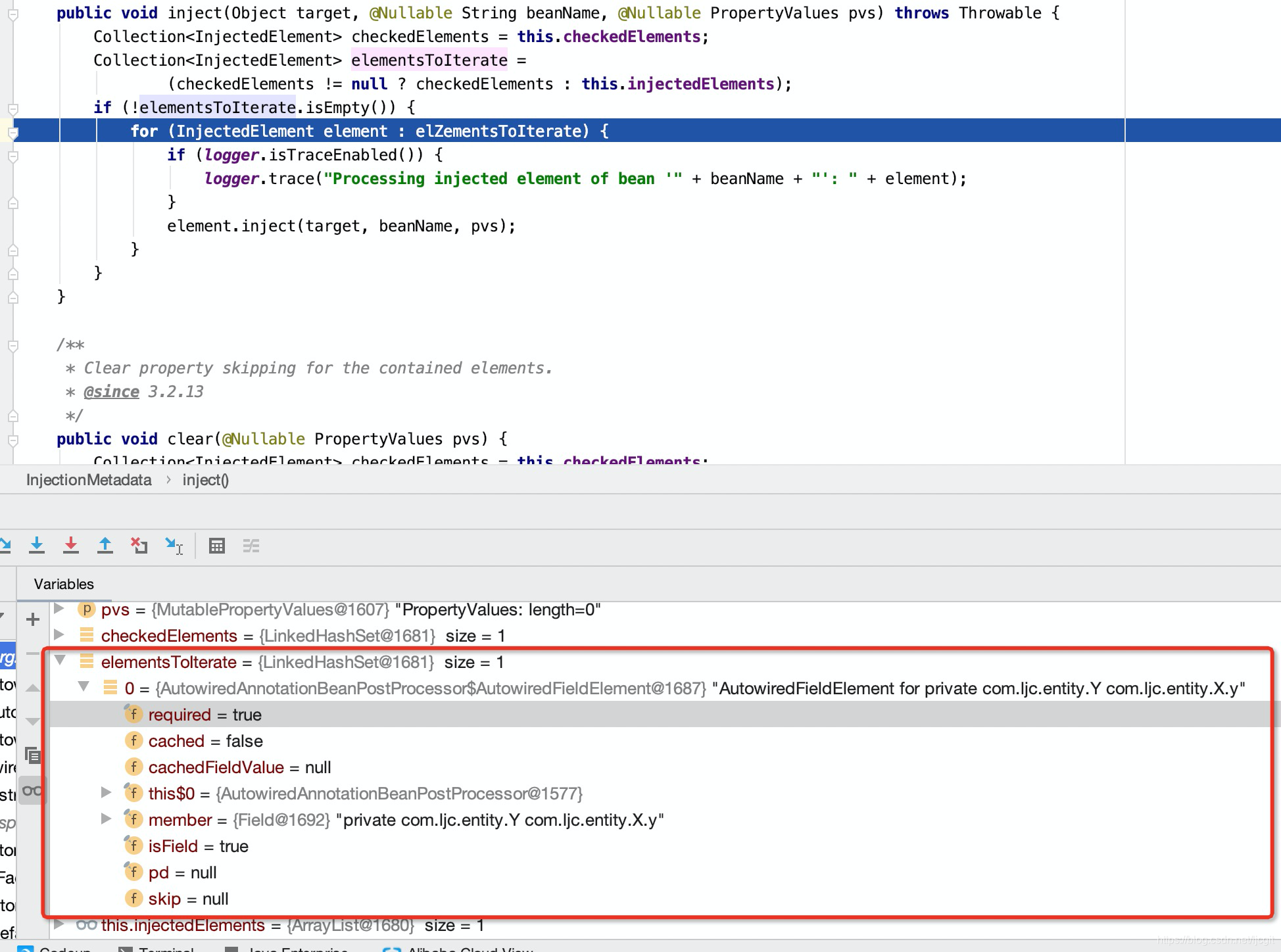Click the InjectionMetadata breadcrumb item
The image size is (1281, 952).
coord(89,480)
